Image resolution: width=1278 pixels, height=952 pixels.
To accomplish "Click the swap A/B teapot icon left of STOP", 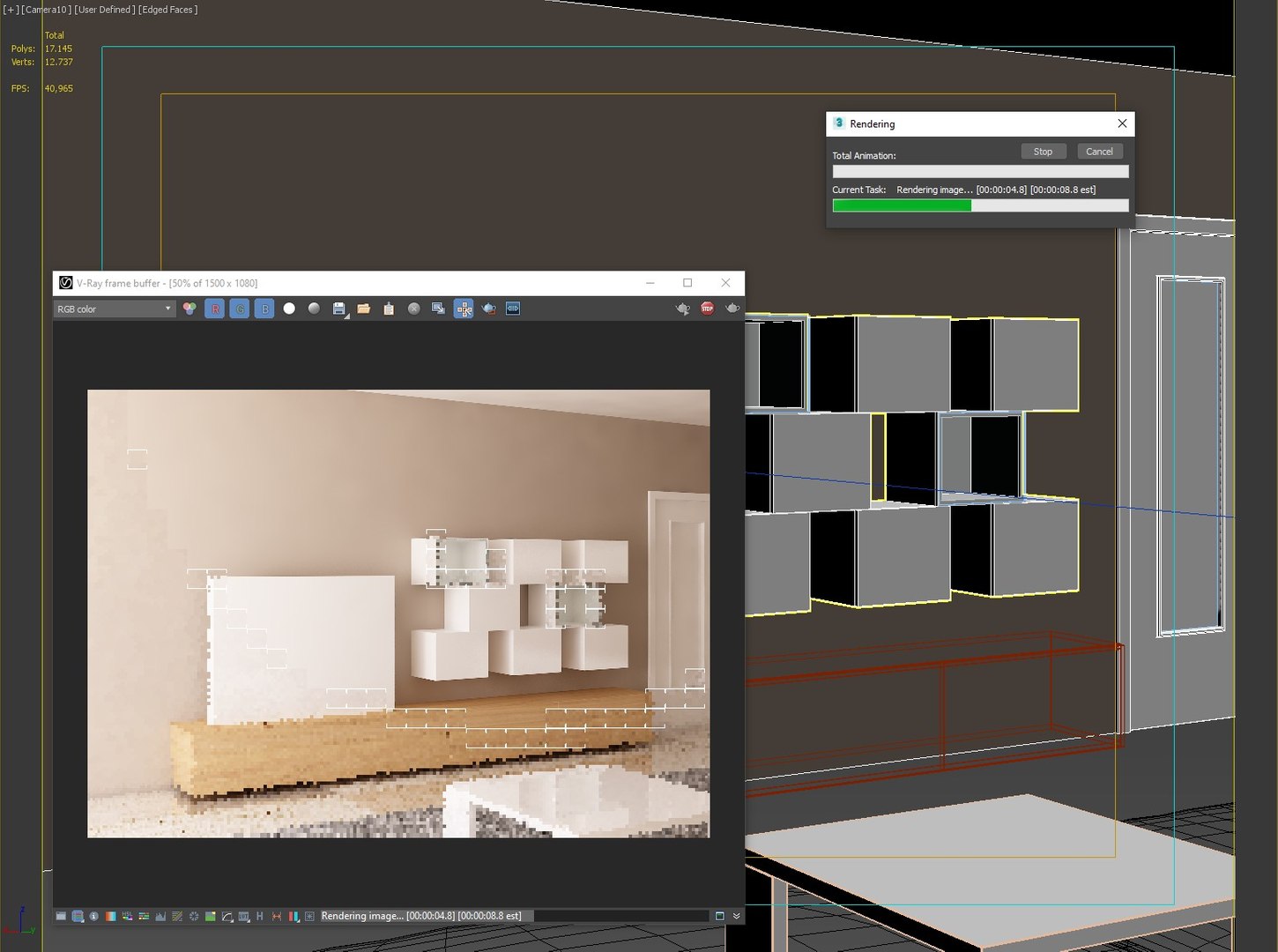I will pos(682,309).
